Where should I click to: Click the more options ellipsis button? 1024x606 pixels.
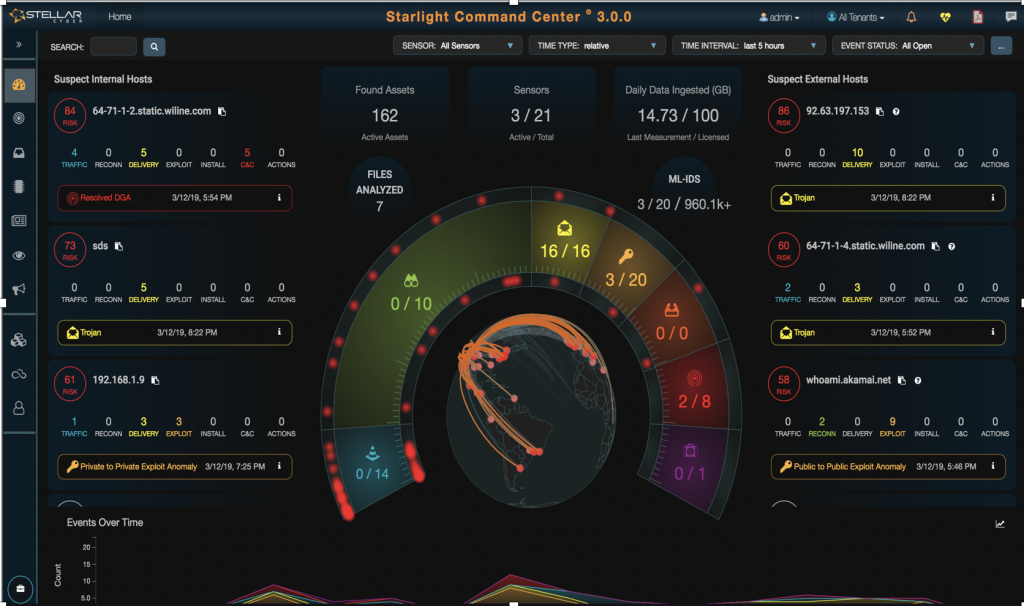coord(1001,46)
